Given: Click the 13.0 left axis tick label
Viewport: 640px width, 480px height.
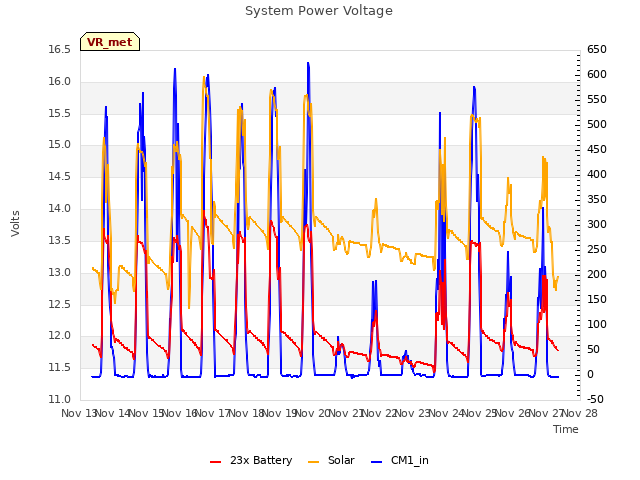Looking at the screenshot, I should tap(60, 272).
